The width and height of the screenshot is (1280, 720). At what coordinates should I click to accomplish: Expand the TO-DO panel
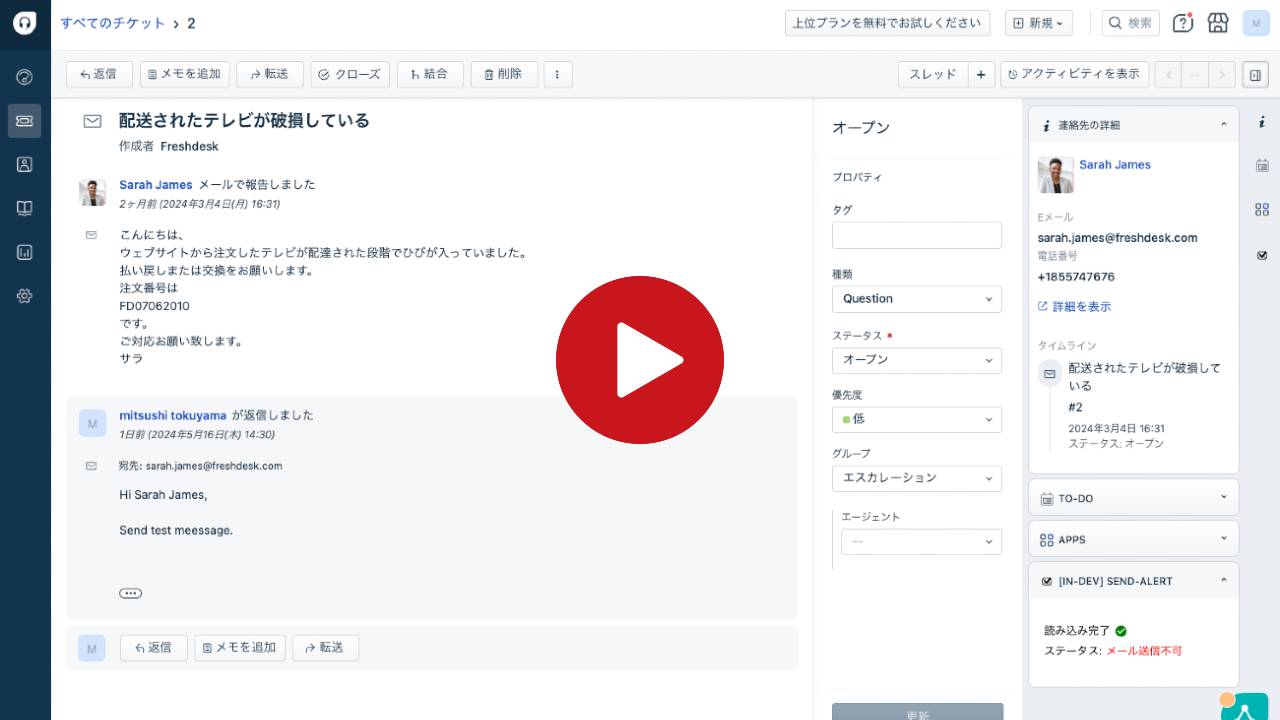point(1133,498)
